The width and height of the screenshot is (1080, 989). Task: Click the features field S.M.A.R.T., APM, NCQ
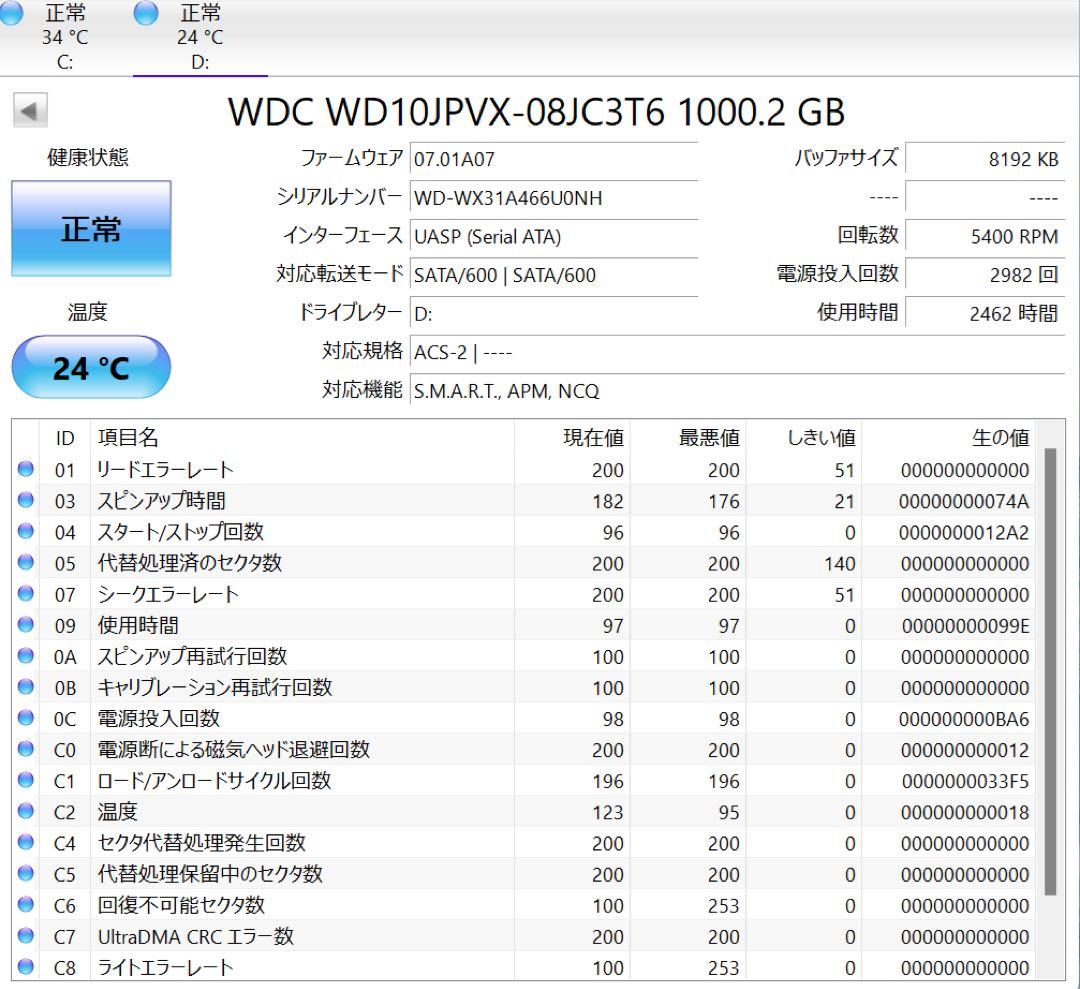(x=738, y=391)
